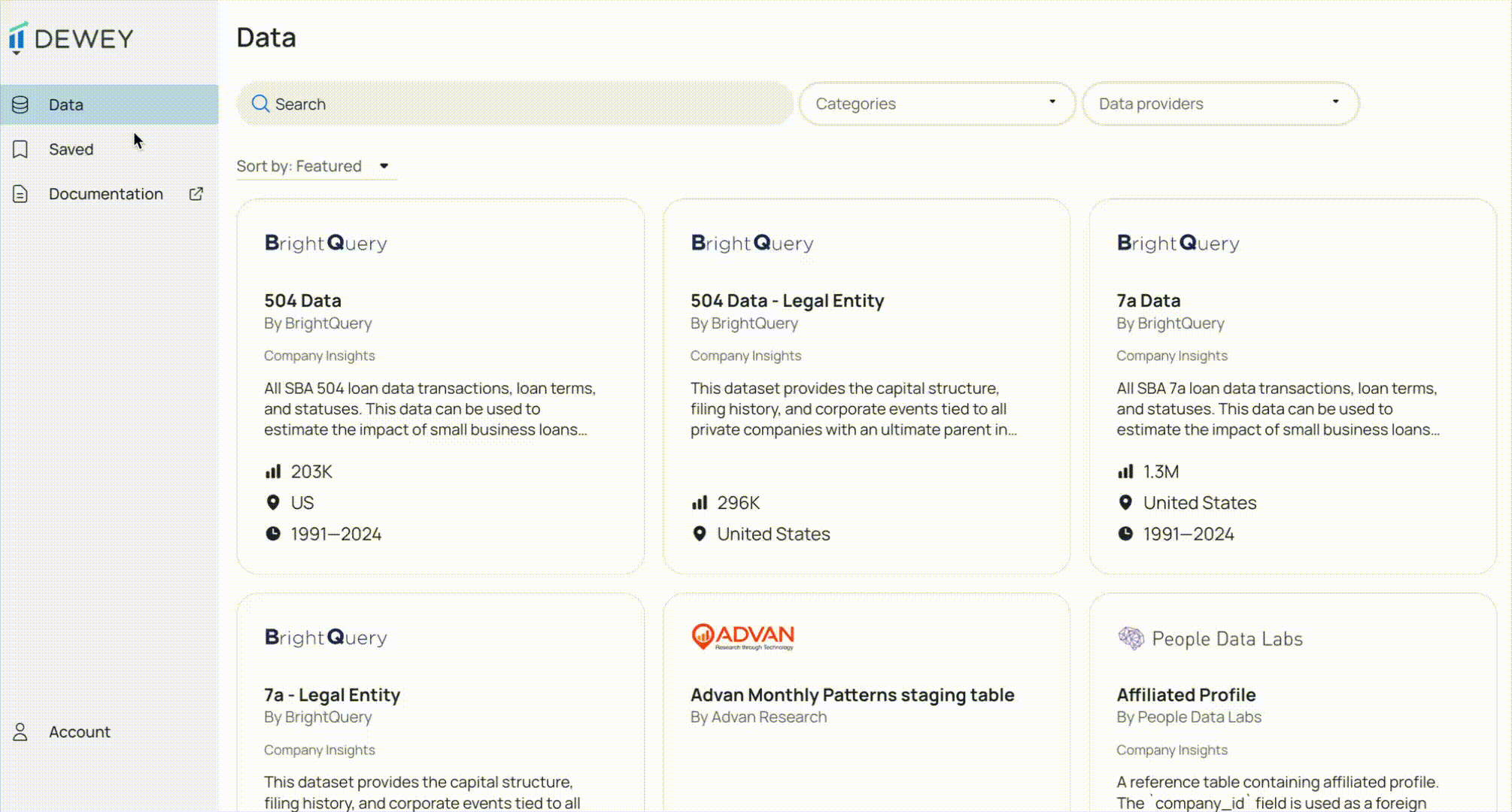Open the Sort by Featured dropdown
The image size is (1512, 812).
[x=315, y=166]
